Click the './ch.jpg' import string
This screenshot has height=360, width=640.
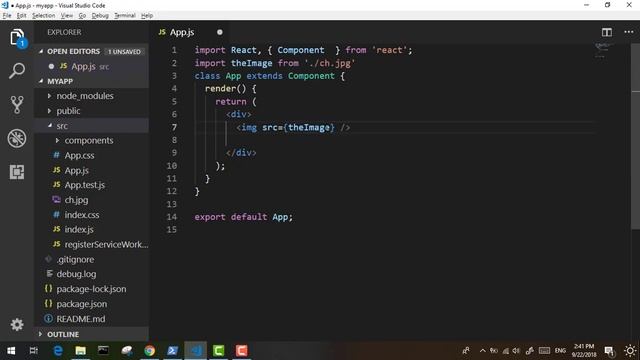[x=330, y=63]
